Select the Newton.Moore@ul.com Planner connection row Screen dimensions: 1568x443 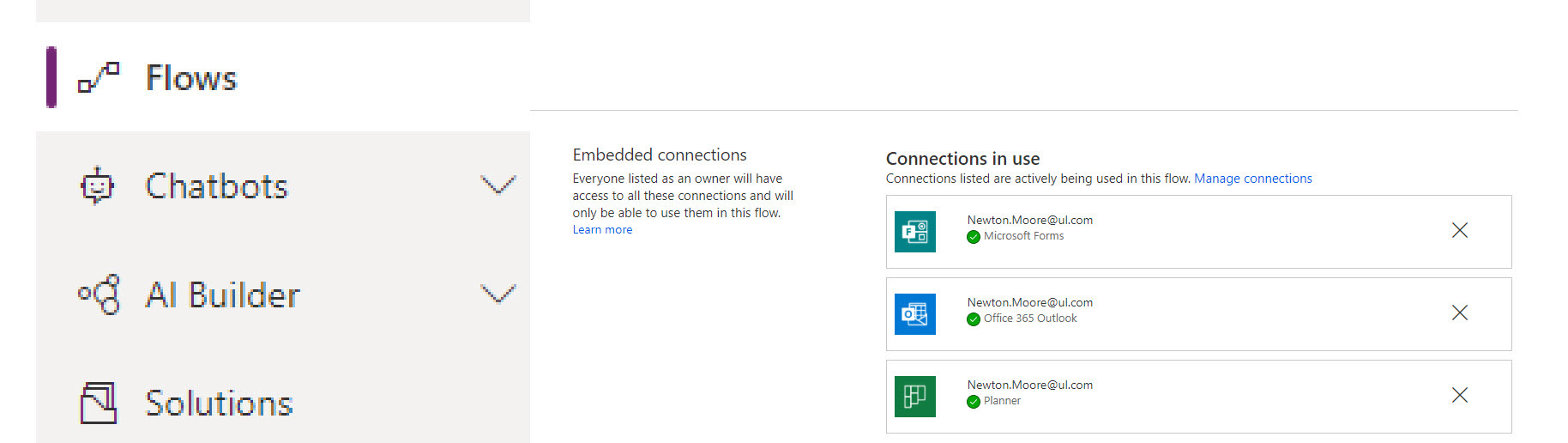(x=1198, y=397)
